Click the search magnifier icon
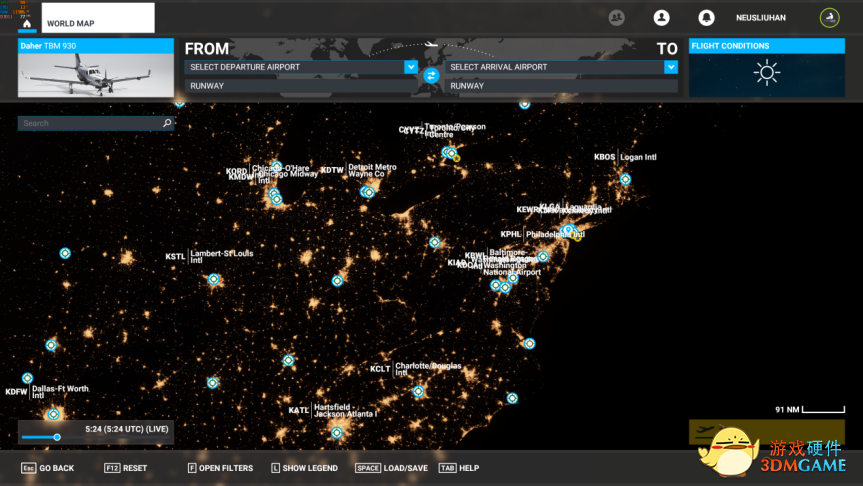This screenshot has width=863, height=486. [x=167, y=123]
